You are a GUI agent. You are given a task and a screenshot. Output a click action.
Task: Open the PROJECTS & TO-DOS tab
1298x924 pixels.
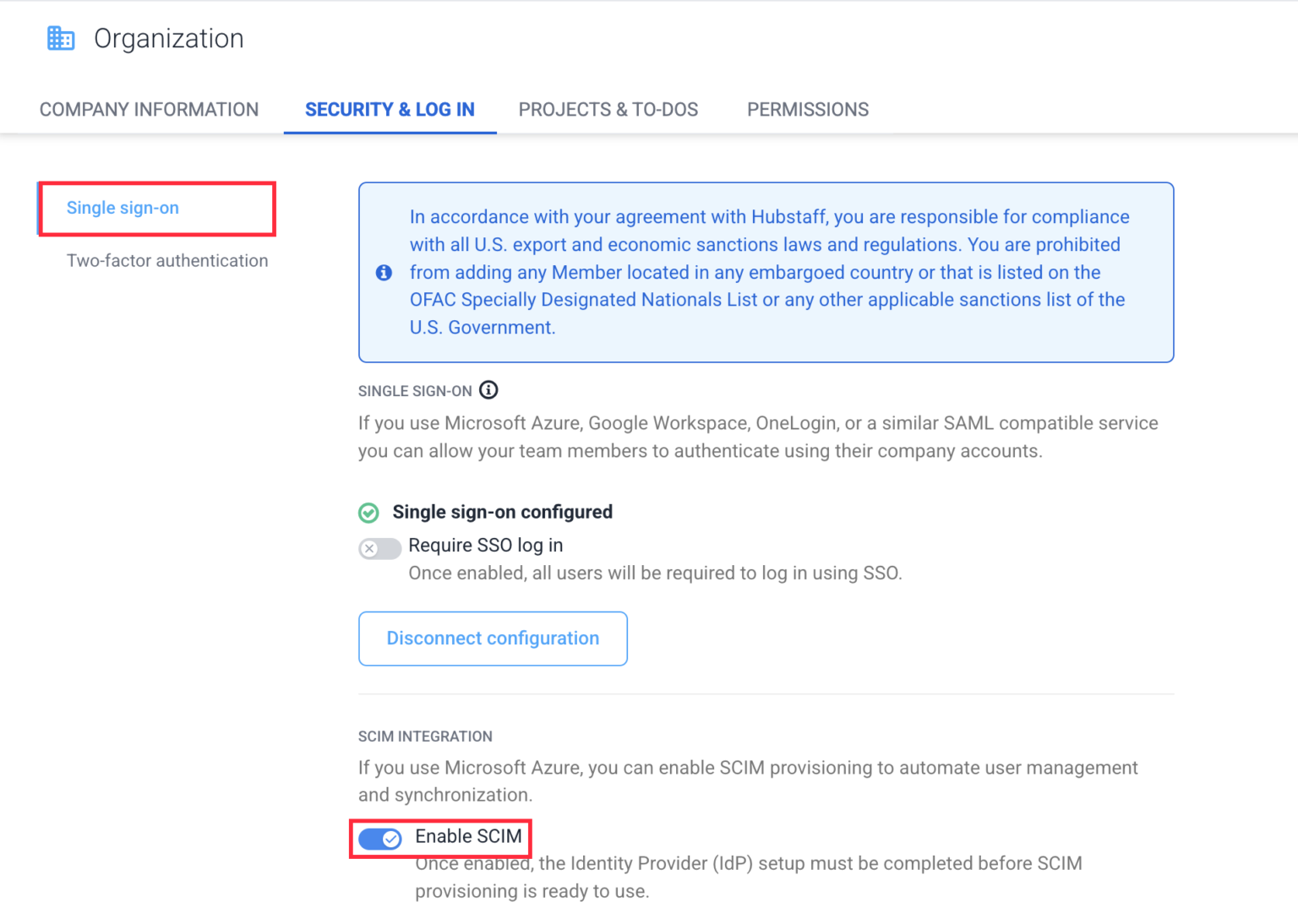[x=608, y=109]
